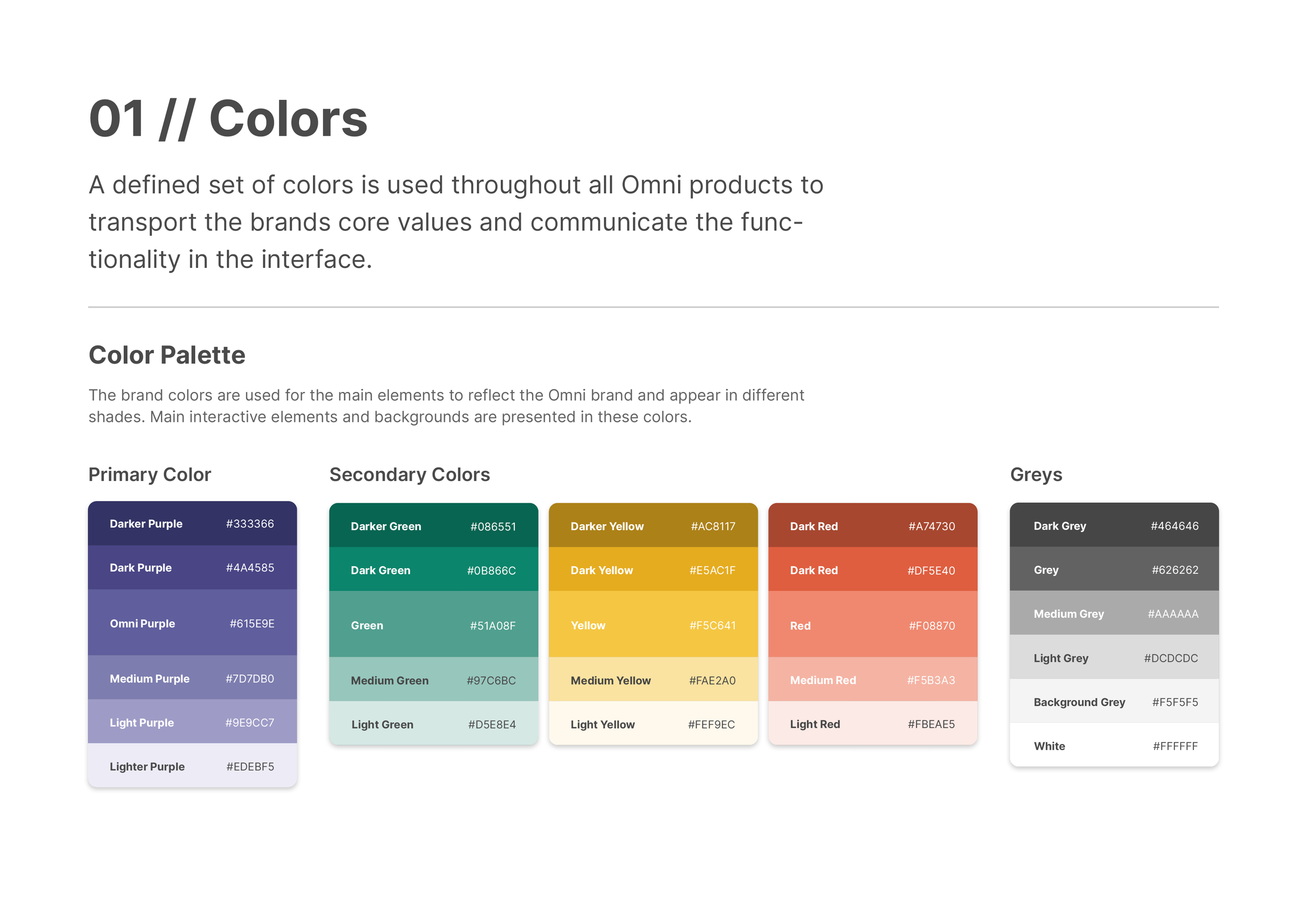The height and width of the screenshot is (924, 1307).
Task: Click the Medium Red swatch row
Action: (x=872, y=680)
